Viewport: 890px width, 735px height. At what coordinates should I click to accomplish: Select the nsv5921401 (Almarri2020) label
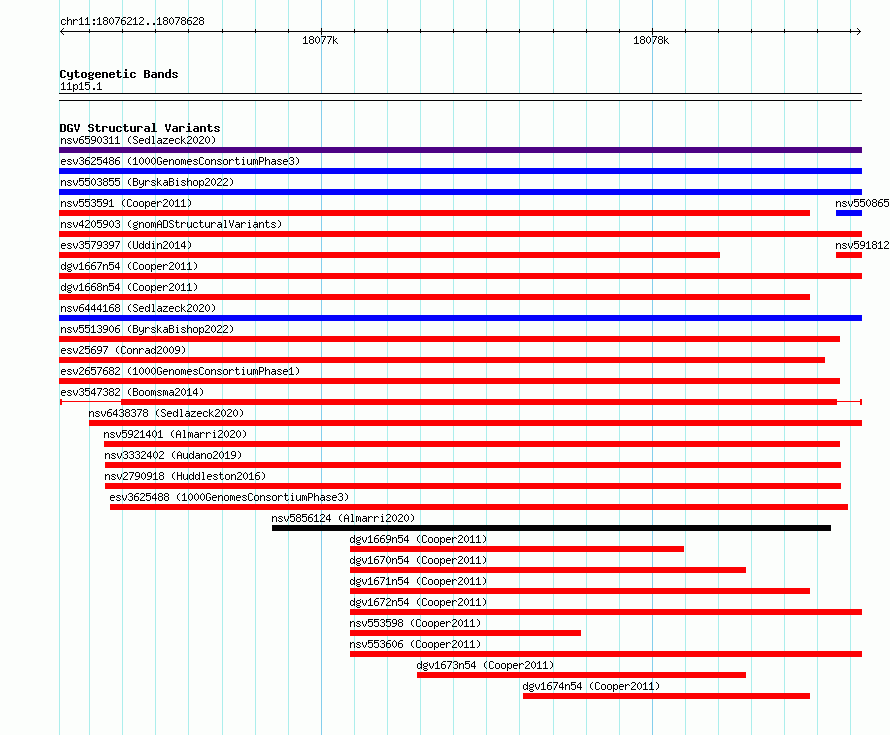[175, 434]
